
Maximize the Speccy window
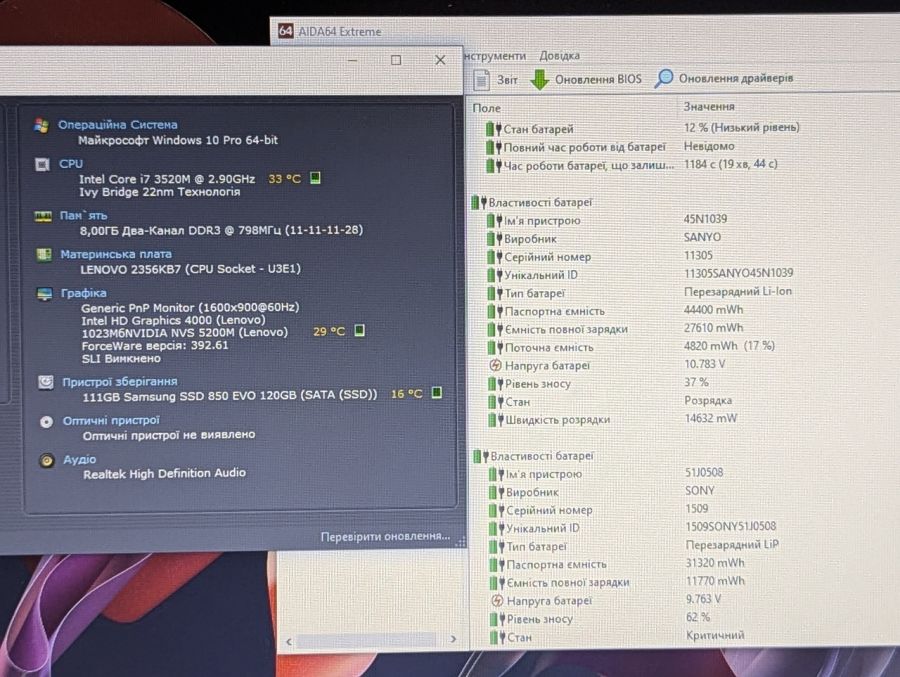tap(396, 60)
